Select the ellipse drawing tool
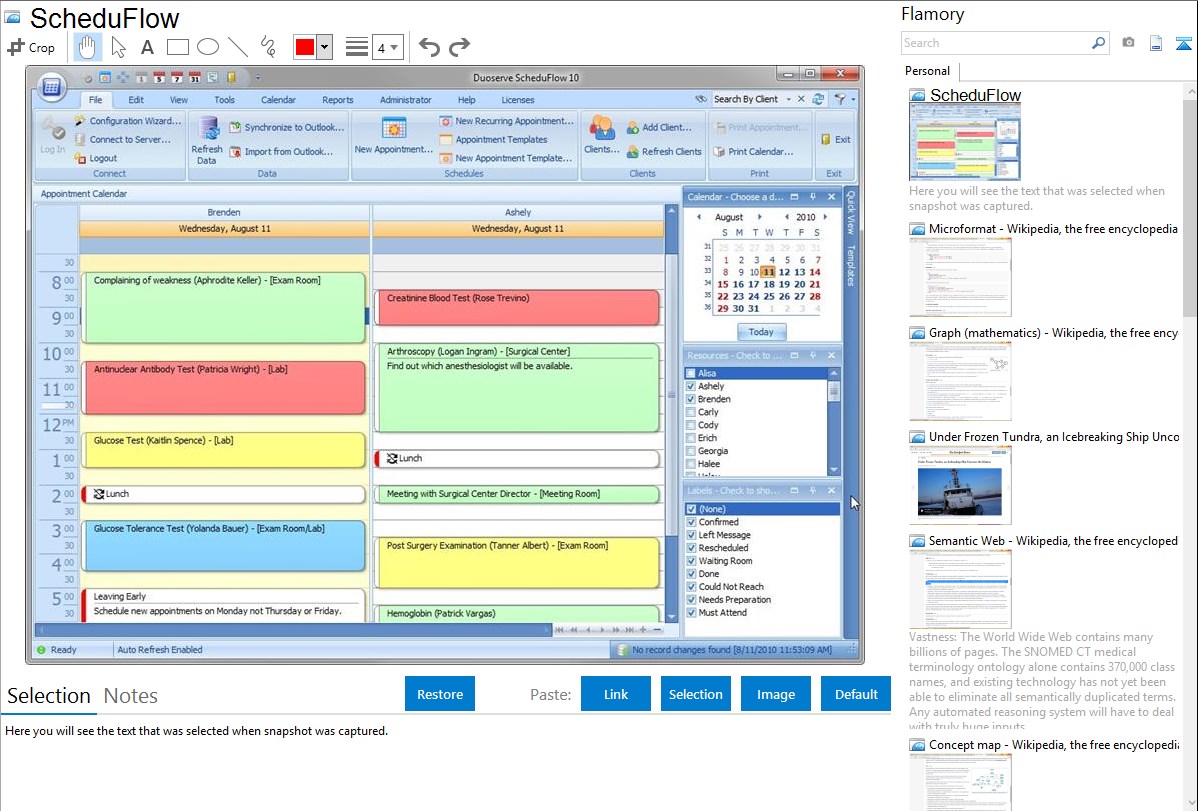This screenshot has height=811, width=1198. 208,47
